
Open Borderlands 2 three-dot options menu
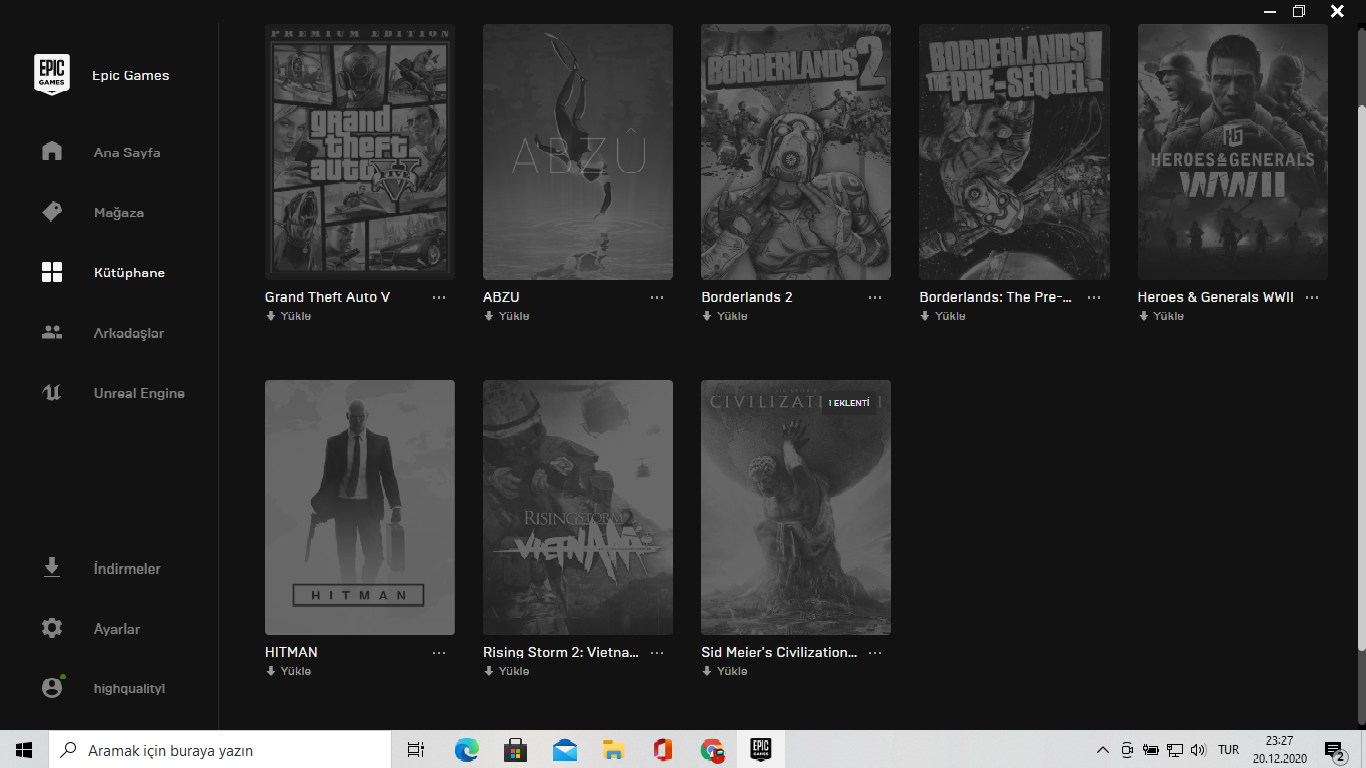[x=875, y=298]
